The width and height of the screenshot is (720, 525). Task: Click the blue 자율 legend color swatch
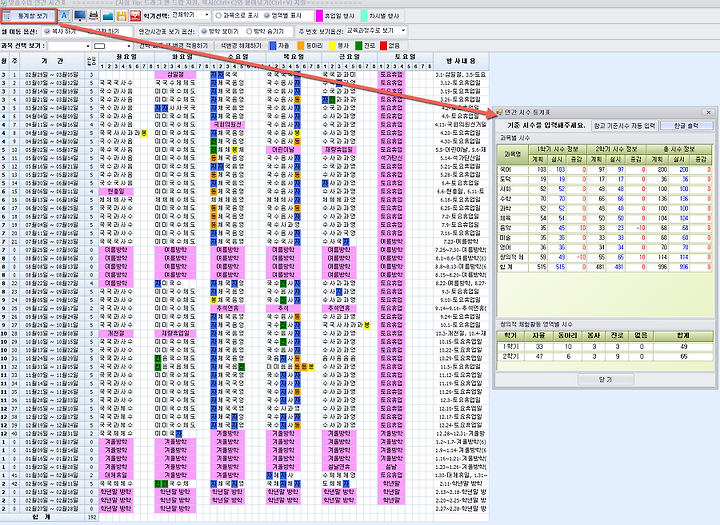click(273, 46)
